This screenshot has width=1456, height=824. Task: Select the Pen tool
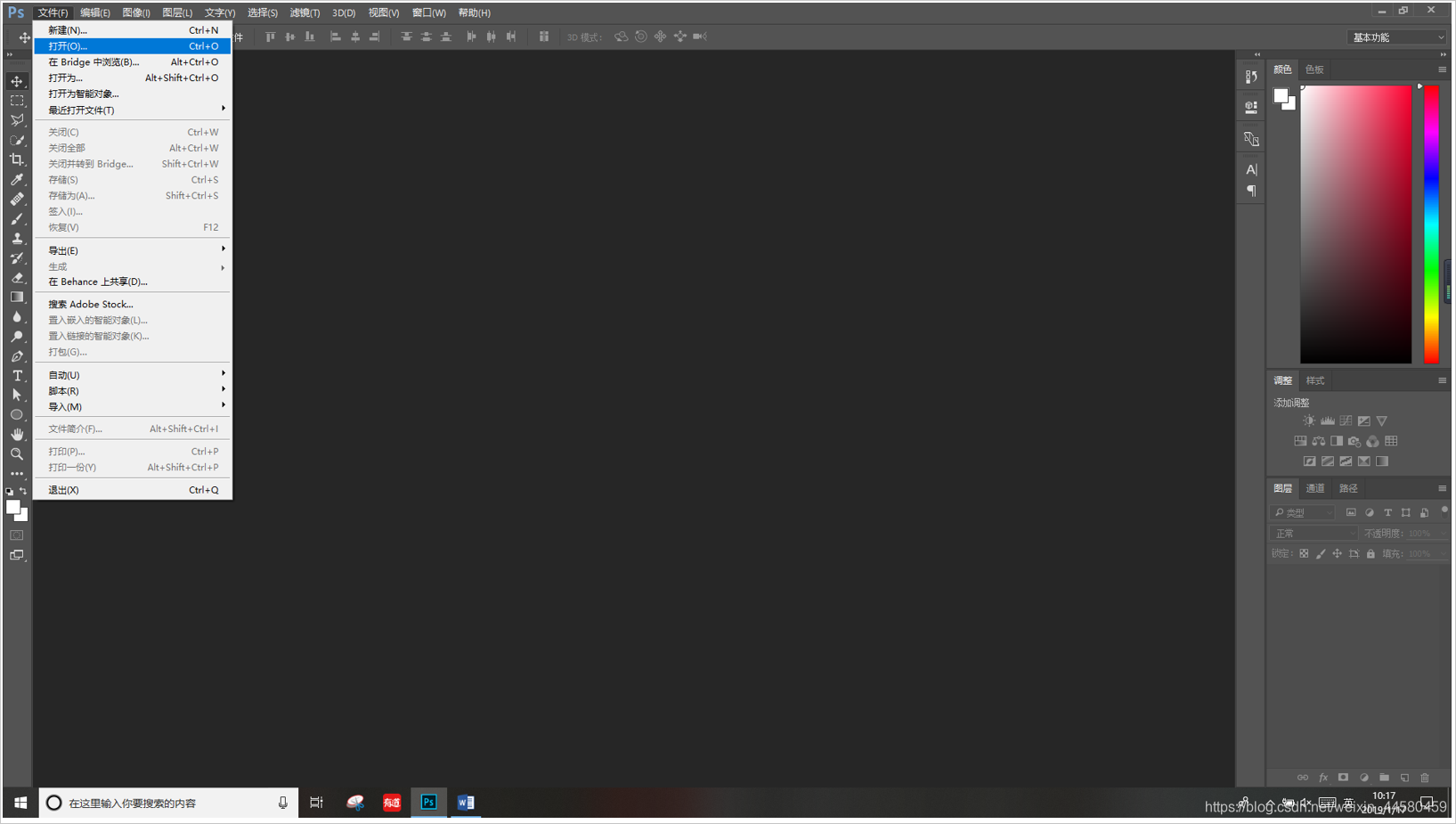point(17,355)
